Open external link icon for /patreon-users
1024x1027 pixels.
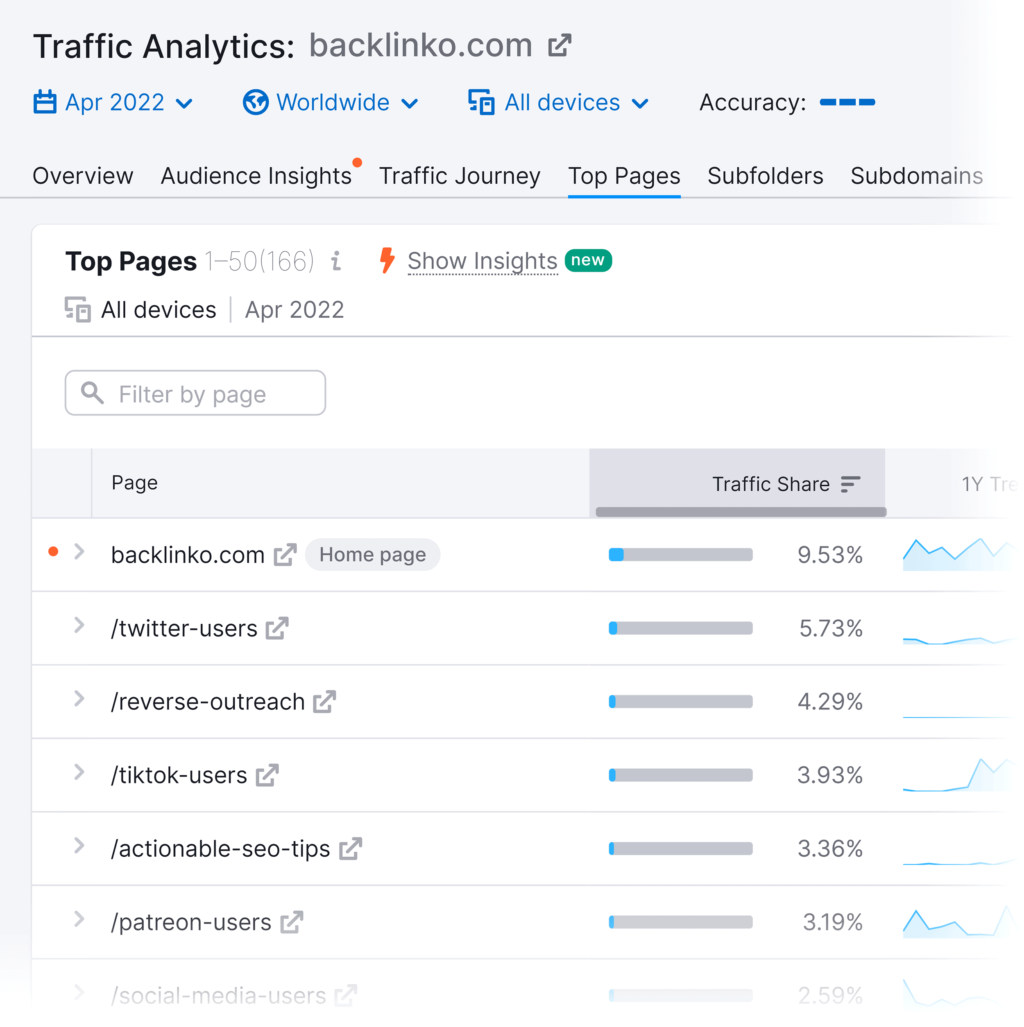[291, 922]
